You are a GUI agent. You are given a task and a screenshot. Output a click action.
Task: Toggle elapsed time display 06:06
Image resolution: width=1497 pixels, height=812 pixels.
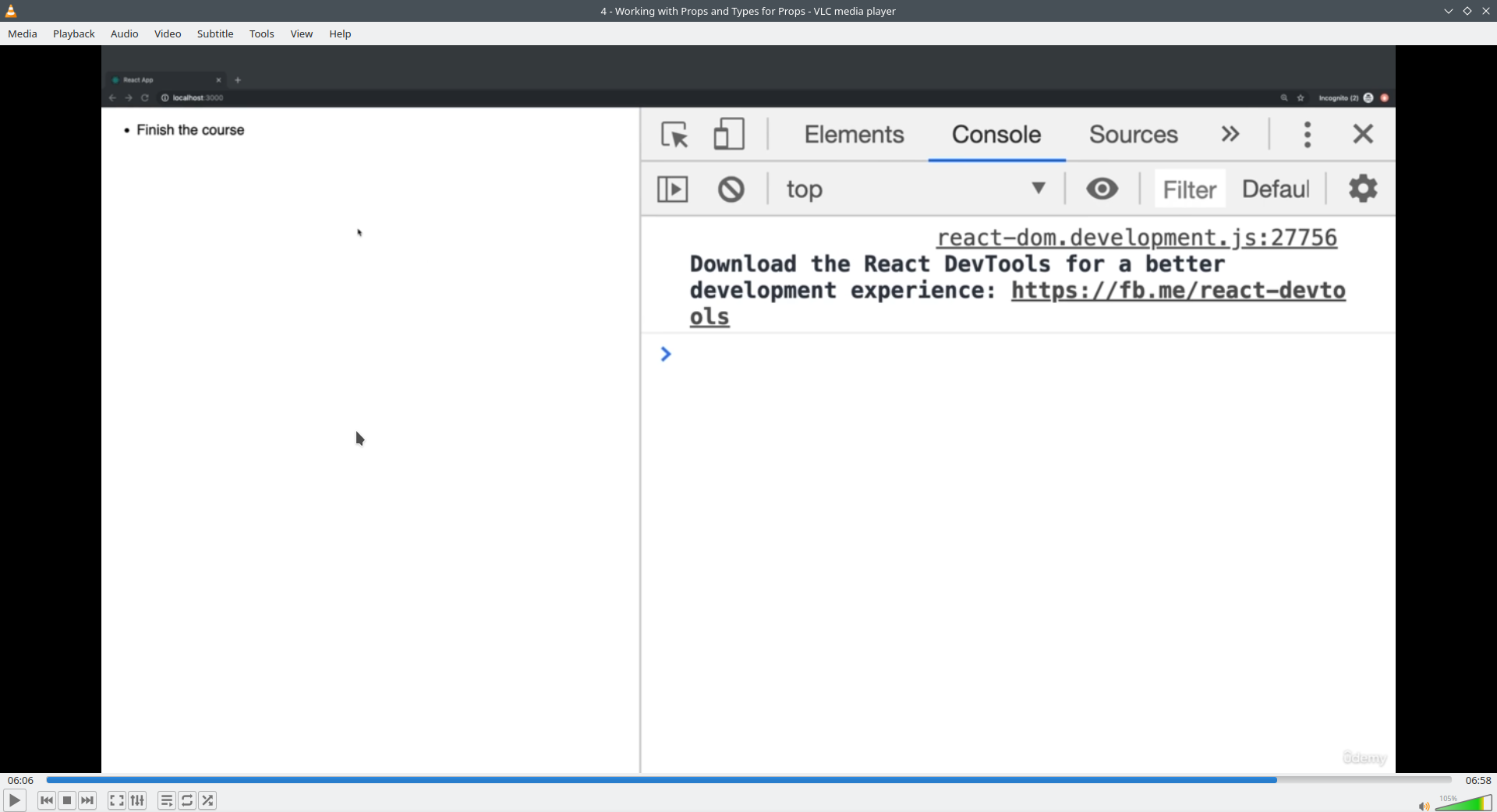click(21, 780)
